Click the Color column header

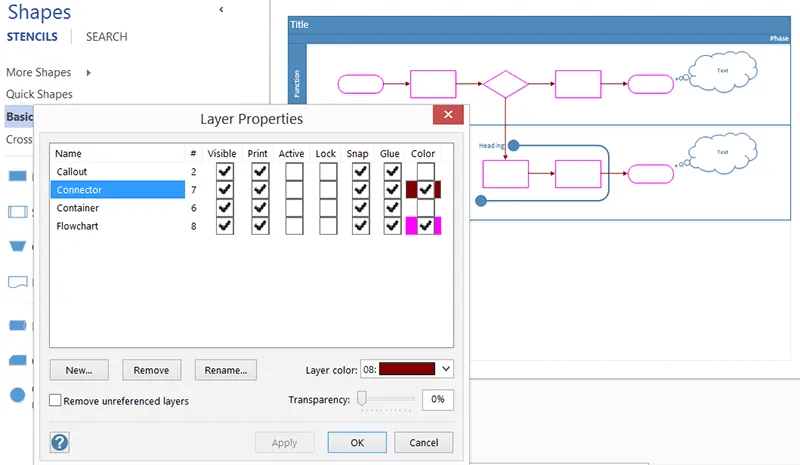[423, 153]
